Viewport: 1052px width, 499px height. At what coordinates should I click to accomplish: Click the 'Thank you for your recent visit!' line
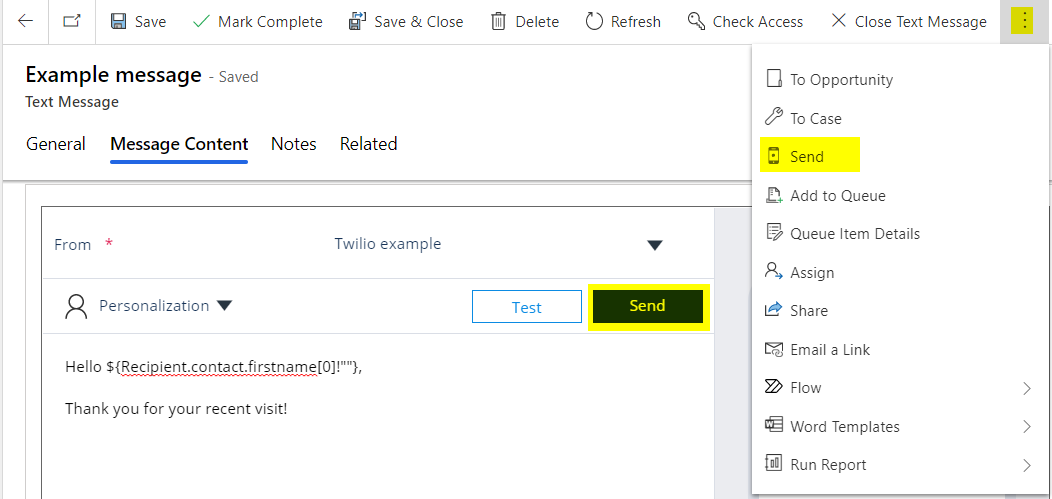(176, 407)
